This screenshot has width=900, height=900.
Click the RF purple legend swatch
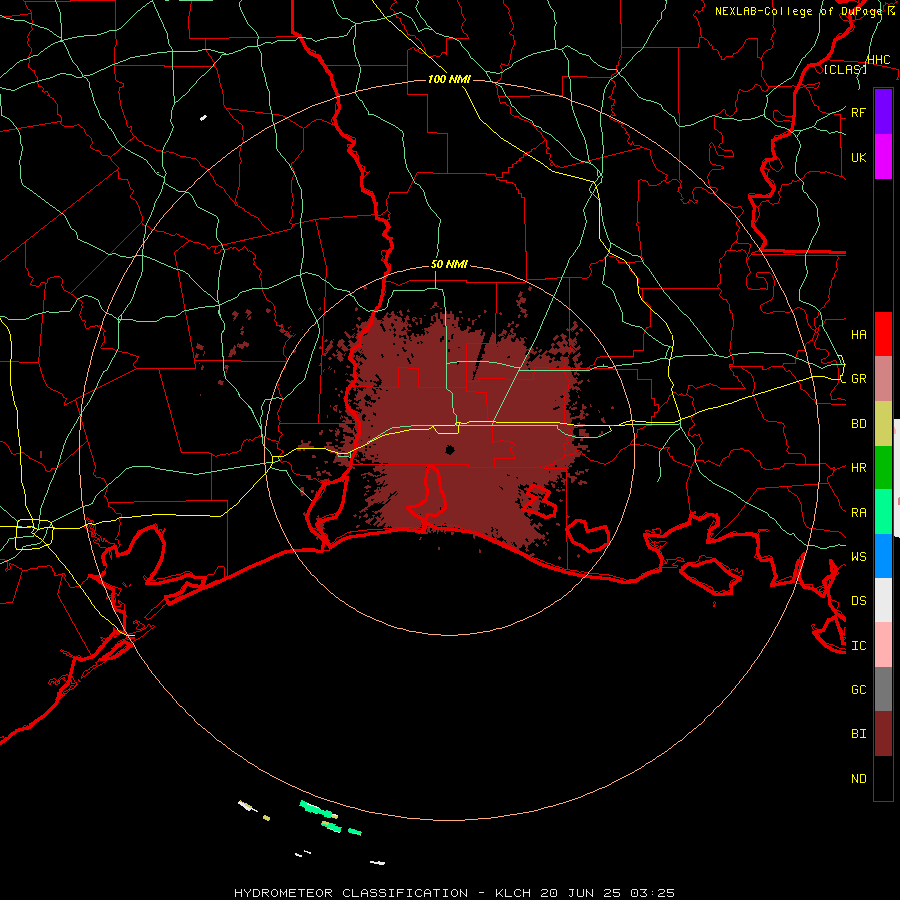click(883, 112)
